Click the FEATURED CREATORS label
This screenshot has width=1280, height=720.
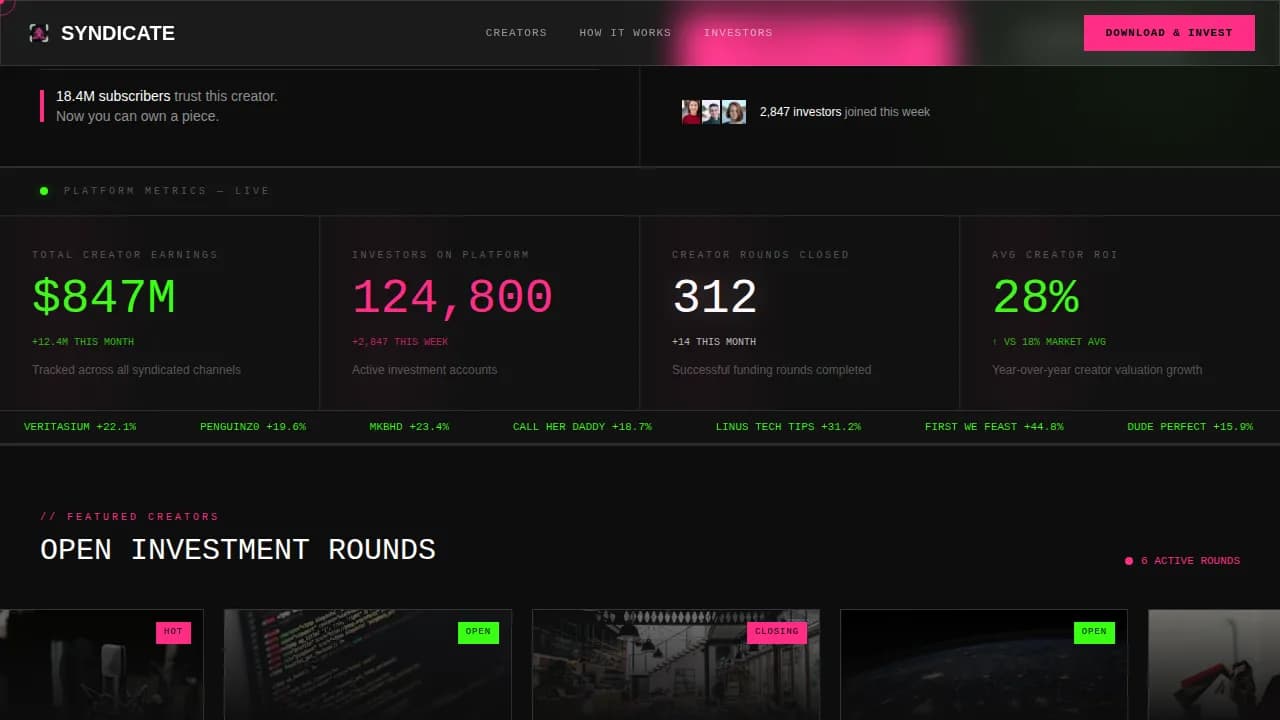[129, 517]
